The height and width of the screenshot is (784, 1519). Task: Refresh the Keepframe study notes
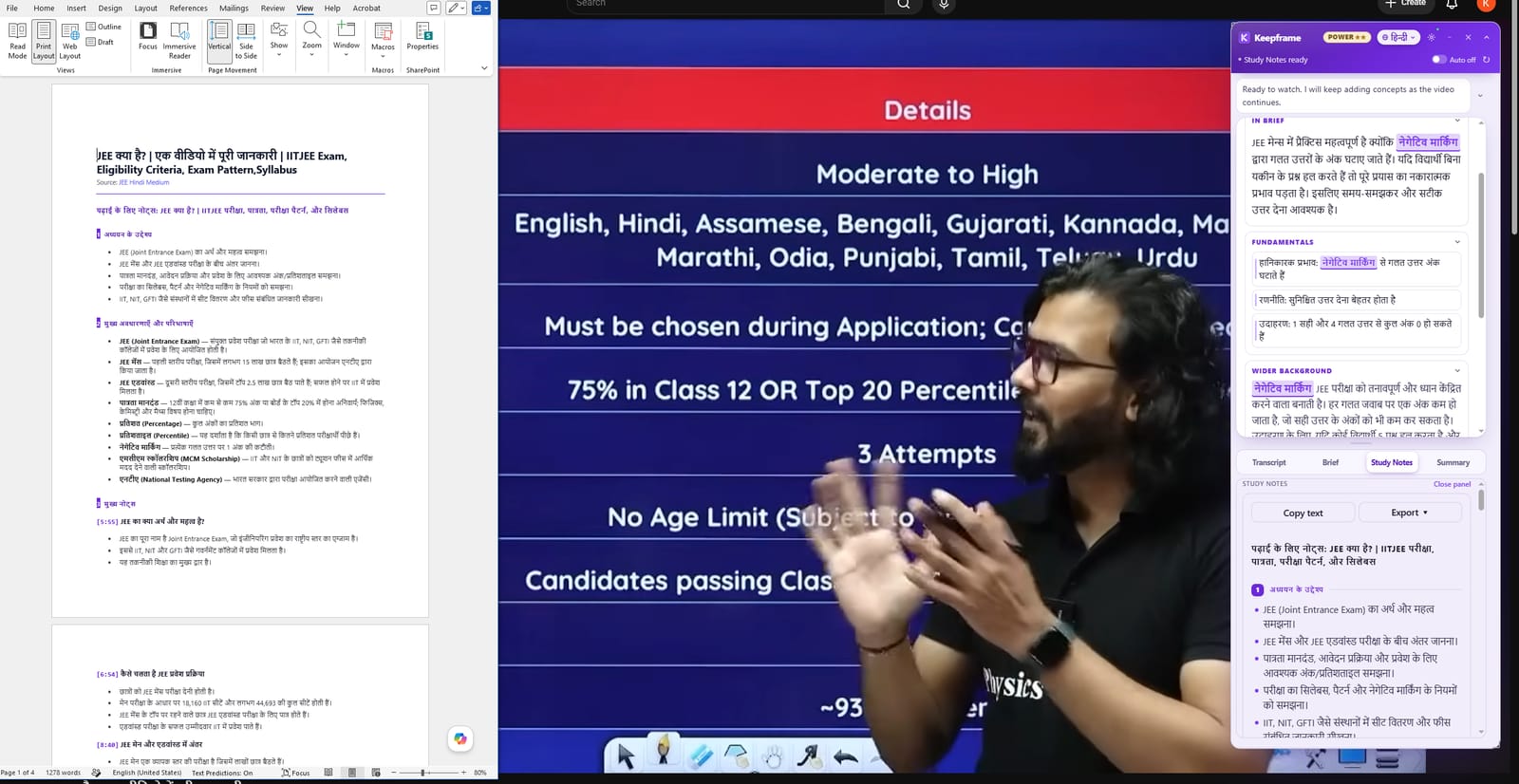1486,60
